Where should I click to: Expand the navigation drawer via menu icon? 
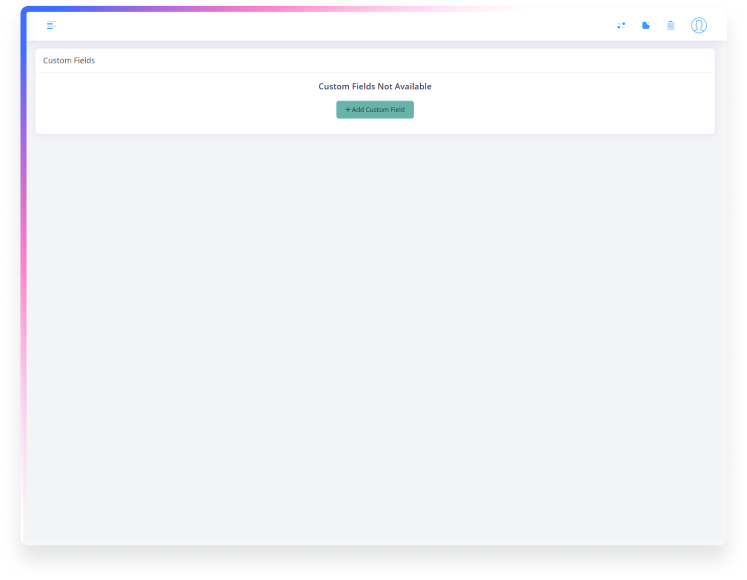click(51, 25)
